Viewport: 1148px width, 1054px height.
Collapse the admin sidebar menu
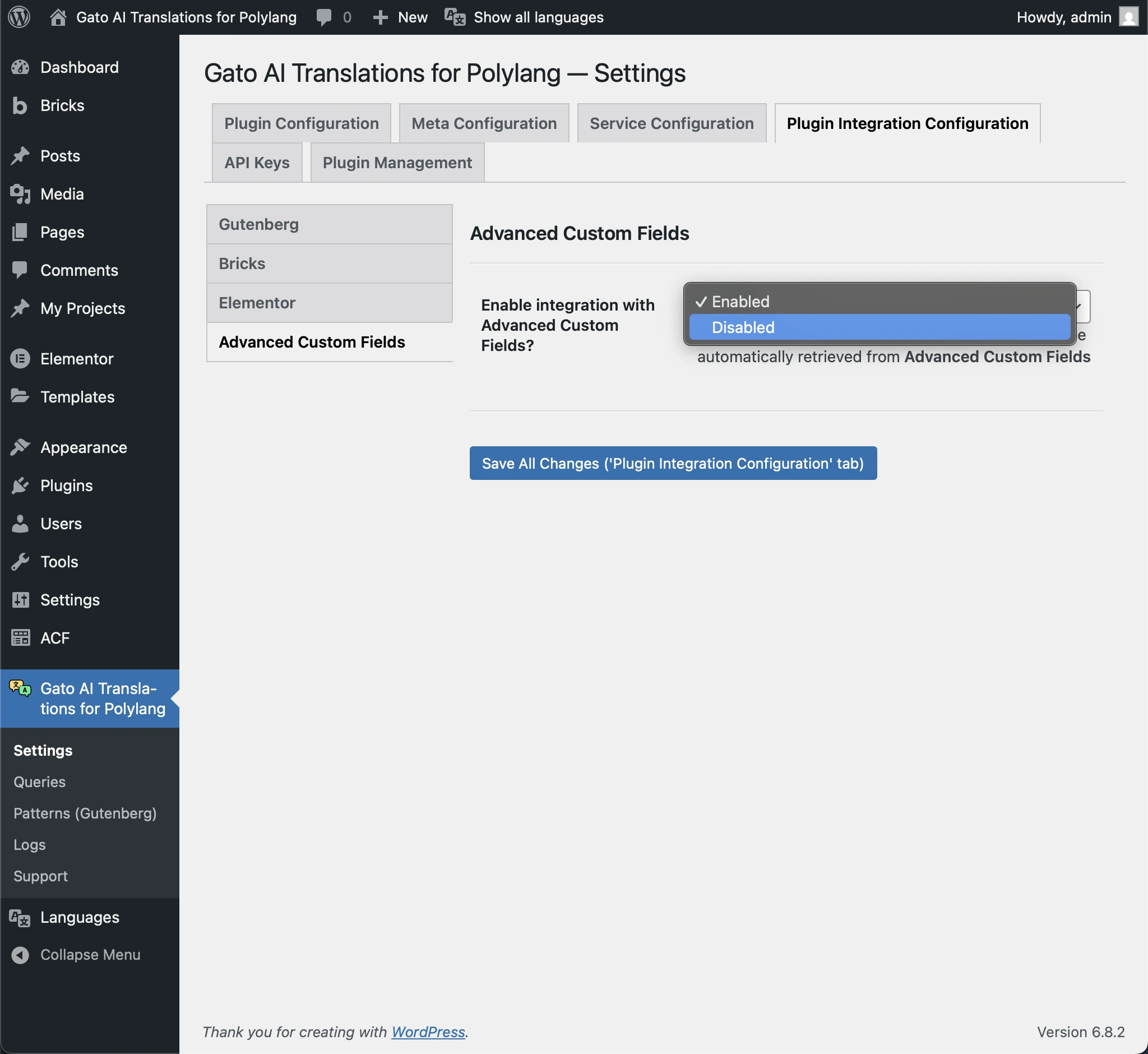[21, 954]
